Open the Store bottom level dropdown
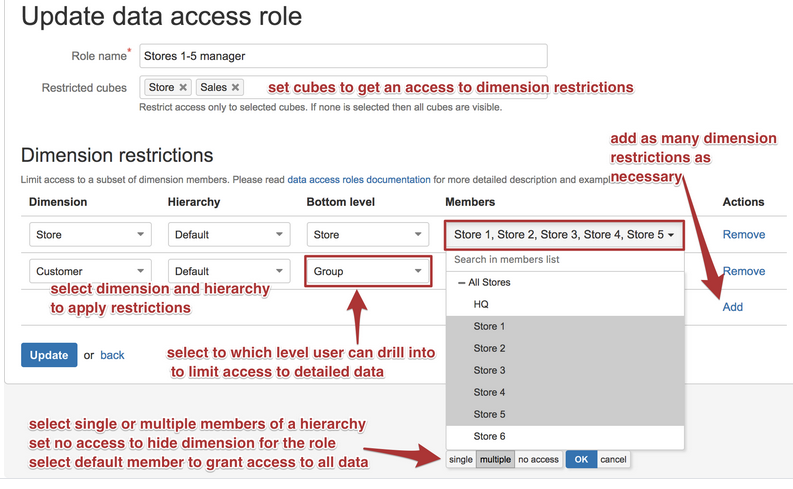This screenshot has width=793, height=489. 366,235
